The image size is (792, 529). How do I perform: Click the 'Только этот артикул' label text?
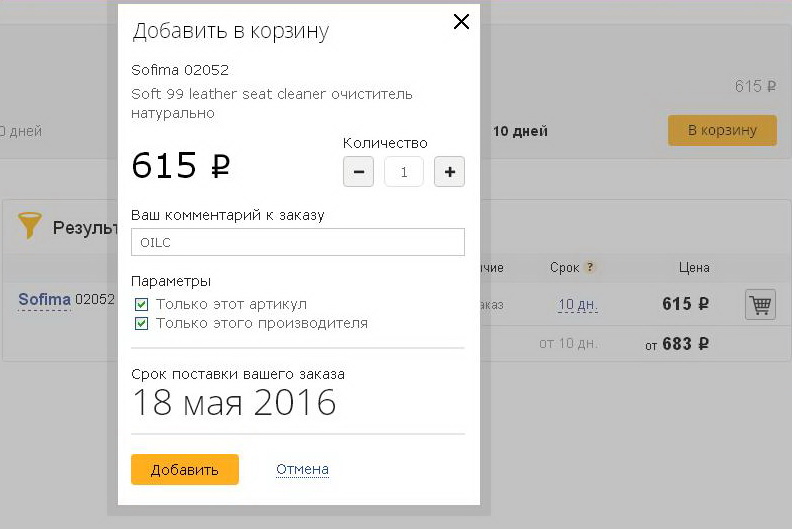click(x=231, y=304)
